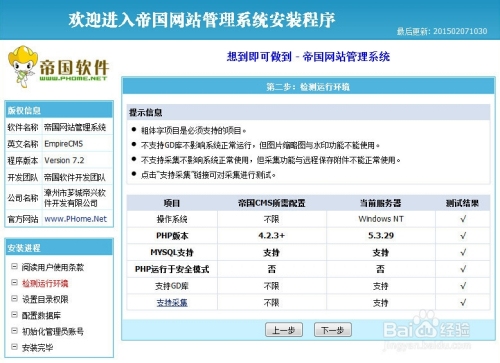Click the 项目 column header

(x=172, y=203)
